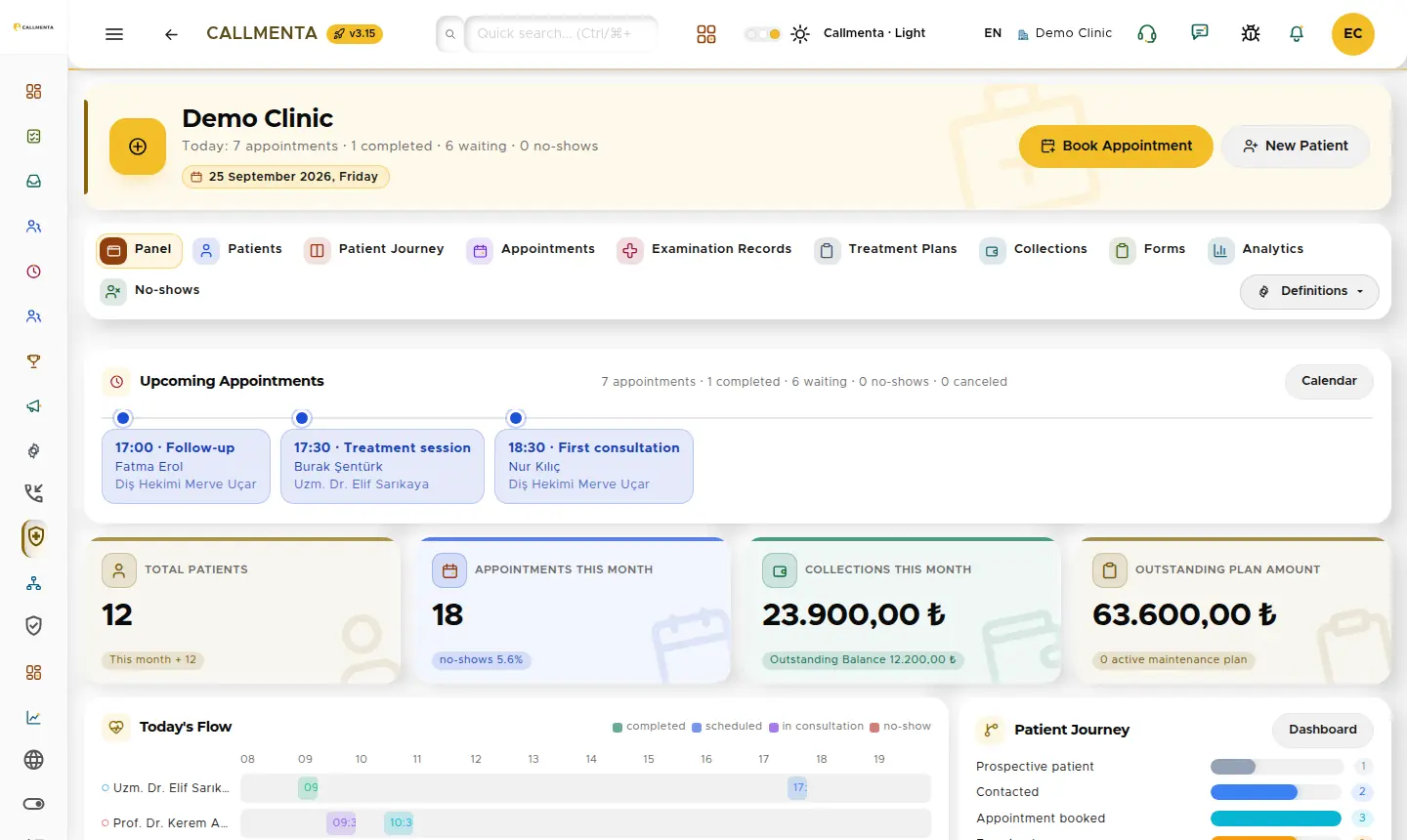This screenshot has height=840, width=1407.
Task: Click the sun icon in the header
Action: click(x=800, y=34)
